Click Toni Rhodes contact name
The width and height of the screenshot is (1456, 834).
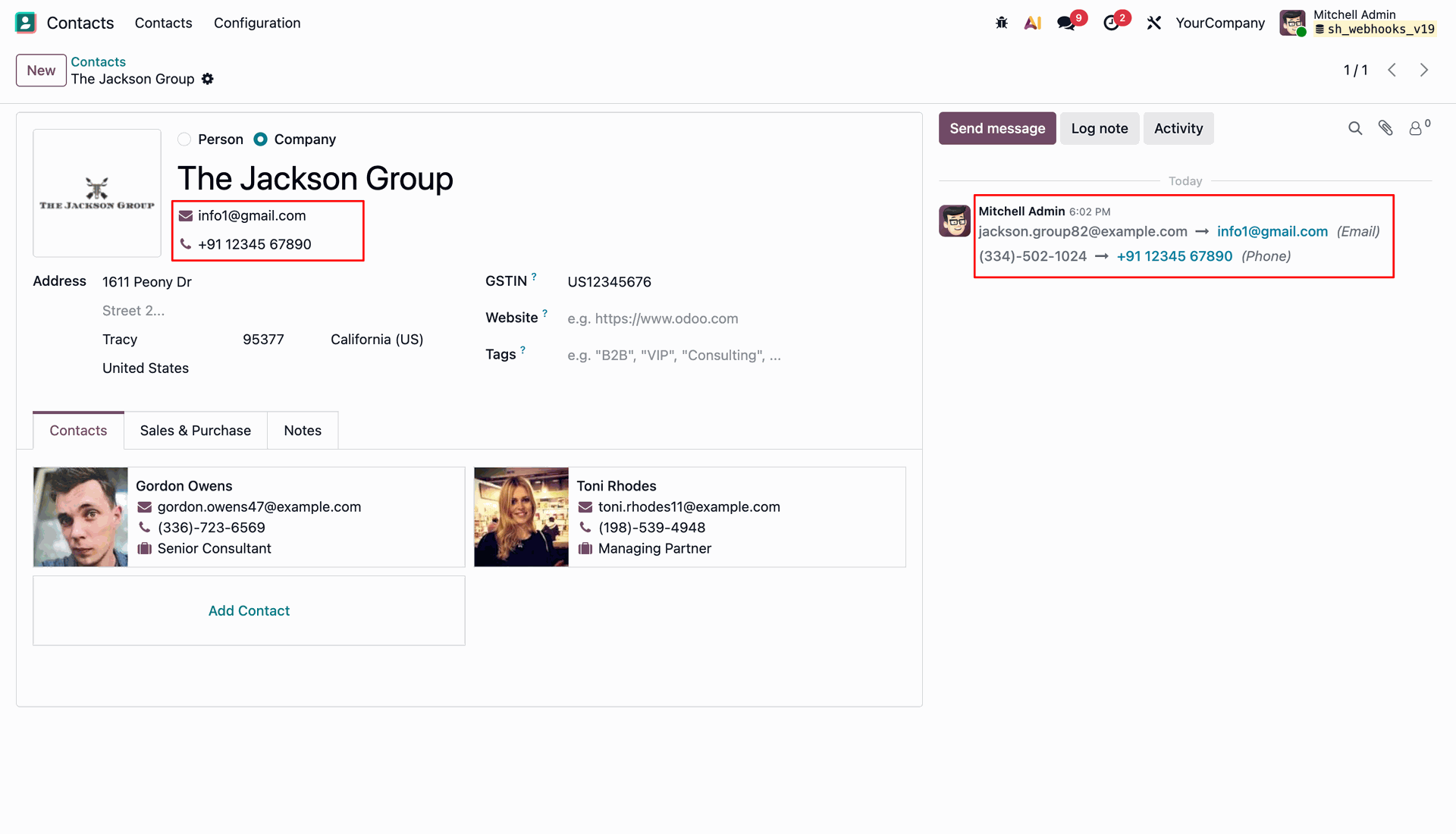click(x=617, y=486)
